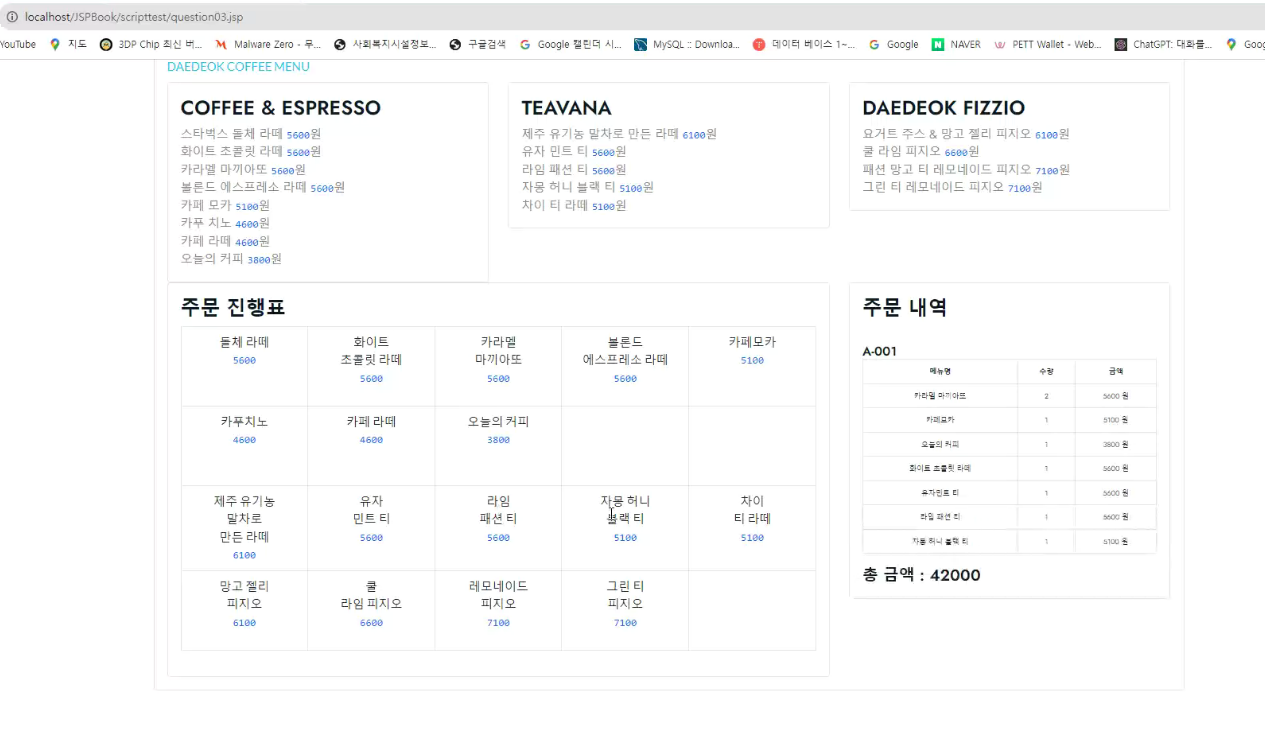The width and height of the screenshot is (1265, 729).
Task: Select 카페 라떼 4600 cell in order grid
Action: click(x=371, y=446)
